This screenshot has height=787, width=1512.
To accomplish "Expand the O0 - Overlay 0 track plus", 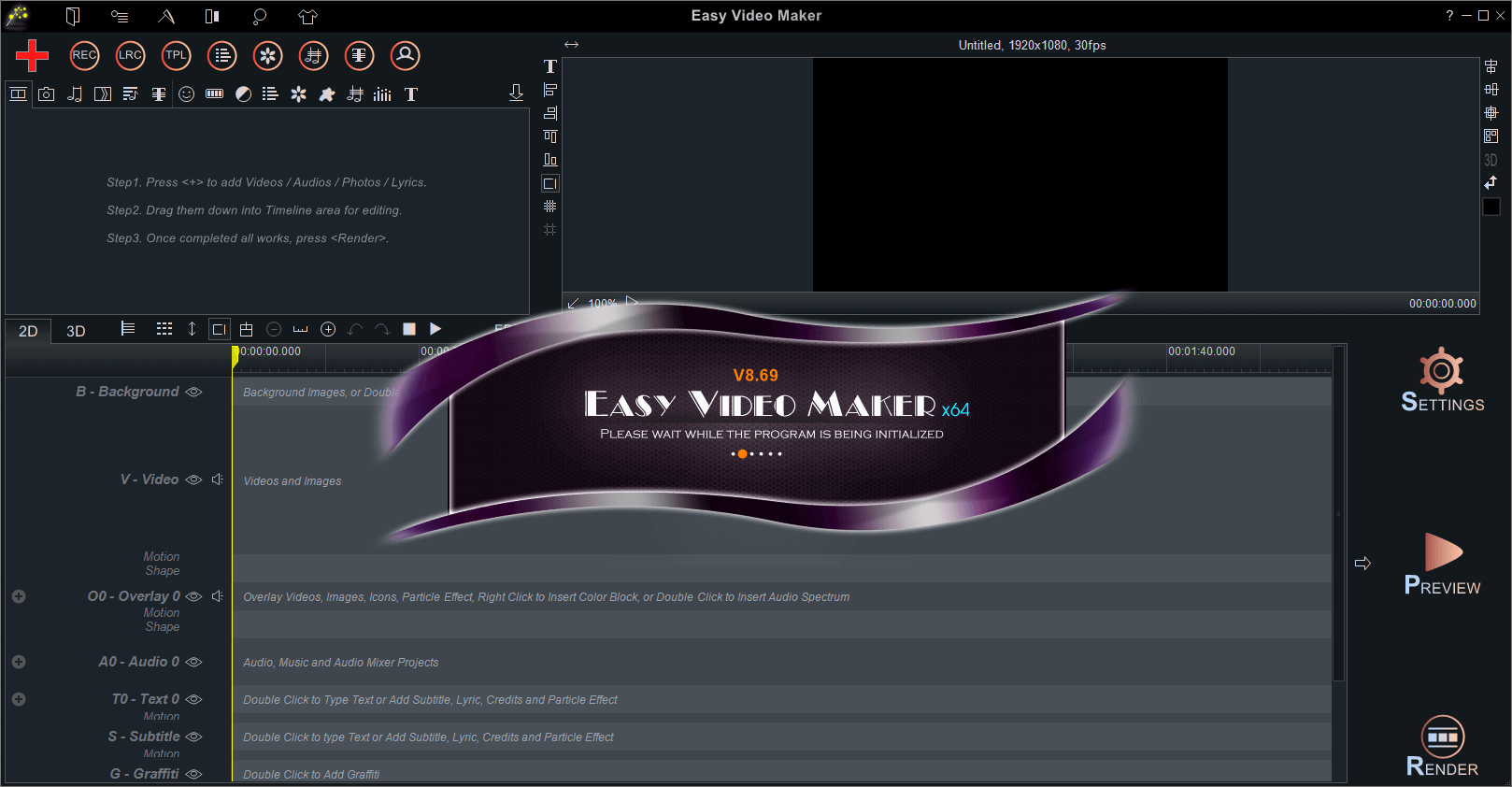I will (x=19, y=596).
